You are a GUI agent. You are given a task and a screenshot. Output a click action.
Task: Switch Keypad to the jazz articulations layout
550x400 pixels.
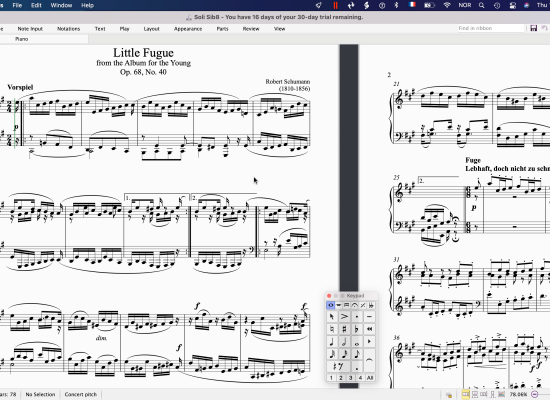click(x=363, y=305)
